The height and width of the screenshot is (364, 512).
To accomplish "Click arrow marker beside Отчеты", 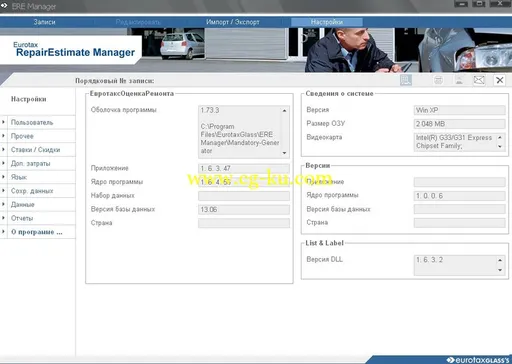I will pyautogui.click(x=3, y=218).
